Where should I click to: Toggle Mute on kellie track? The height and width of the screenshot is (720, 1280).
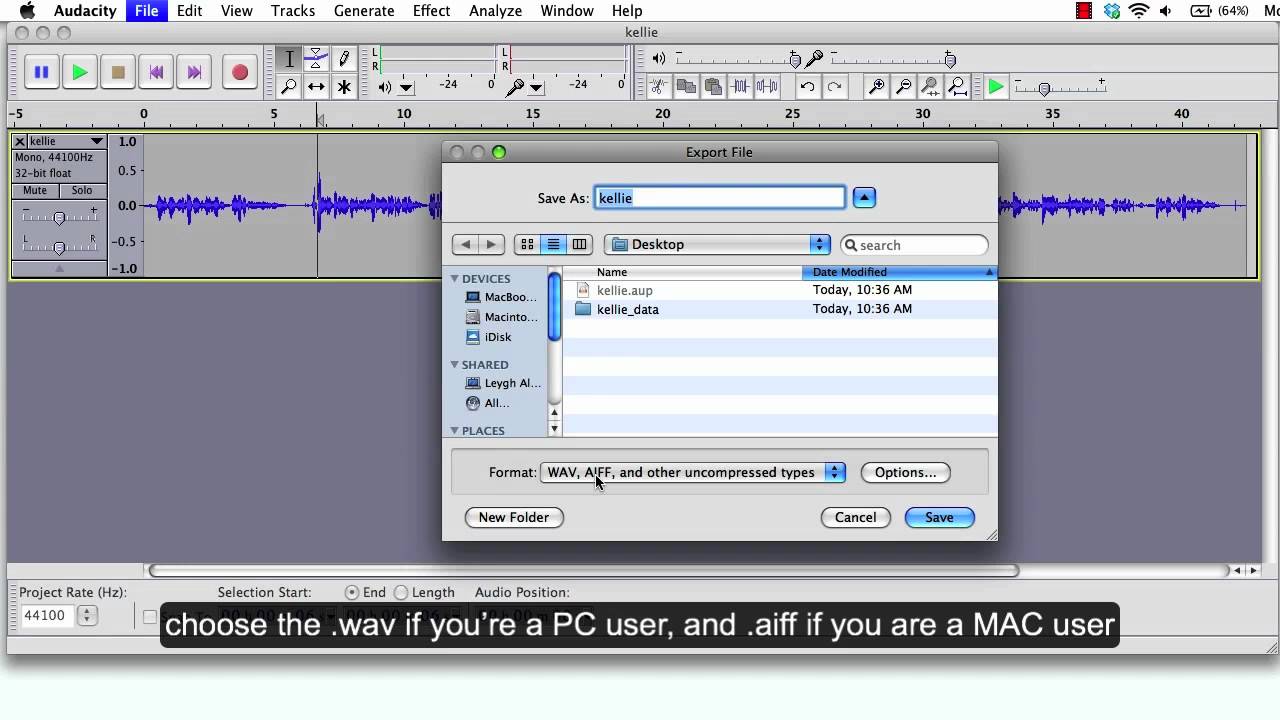[x=35, y=190]
